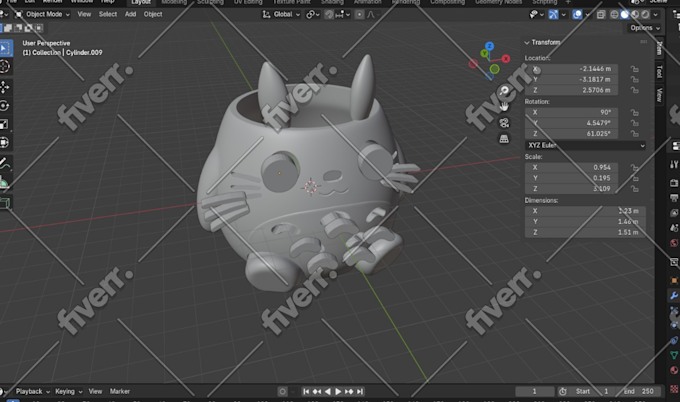This screenshot has height=402, width=680.
Task: Click the green Y axis gizmo
Action: click(x=484, y=54)
